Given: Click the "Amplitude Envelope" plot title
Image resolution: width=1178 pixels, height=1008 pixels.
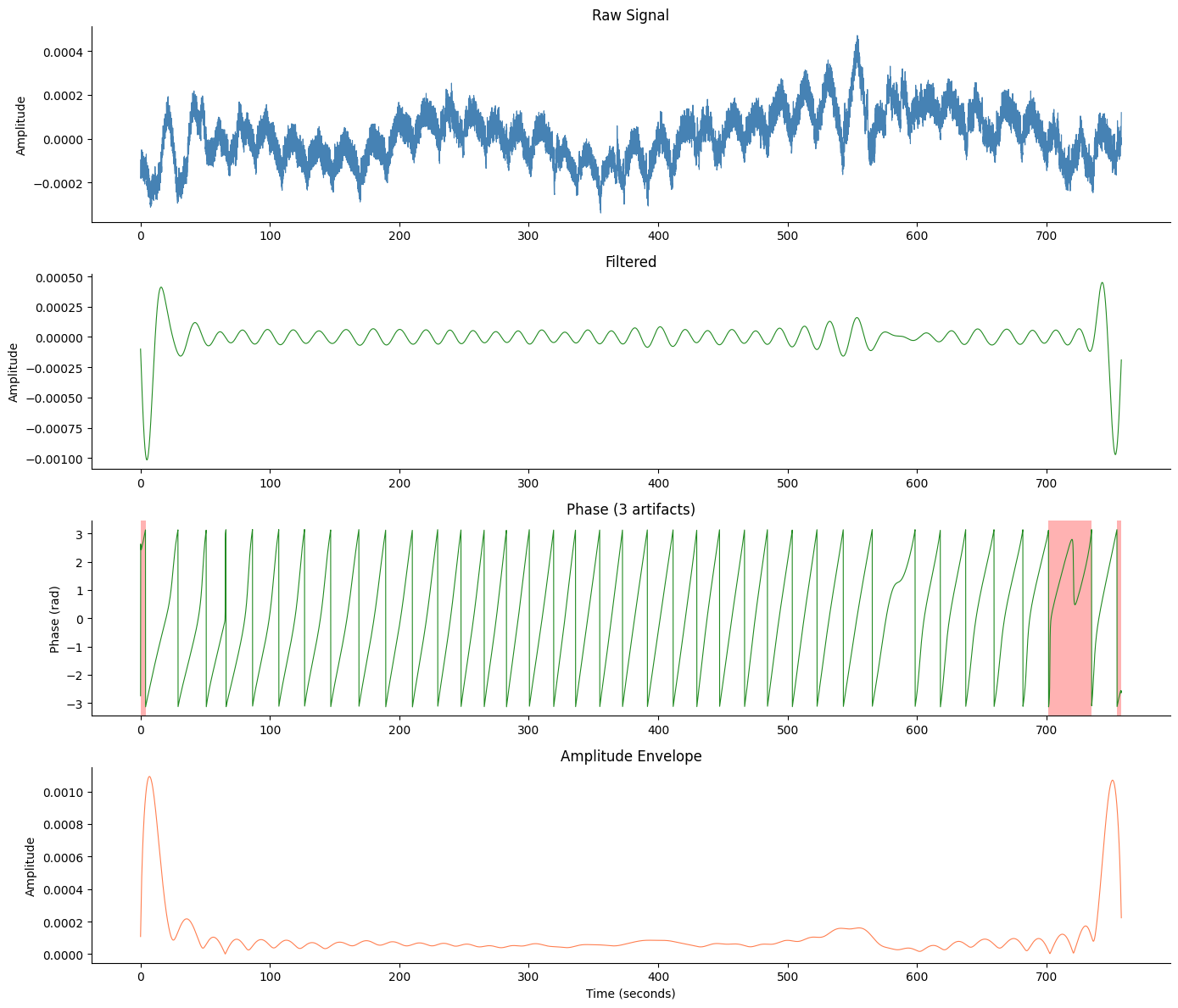Looking at the screenshot, I should click(630, 756).
